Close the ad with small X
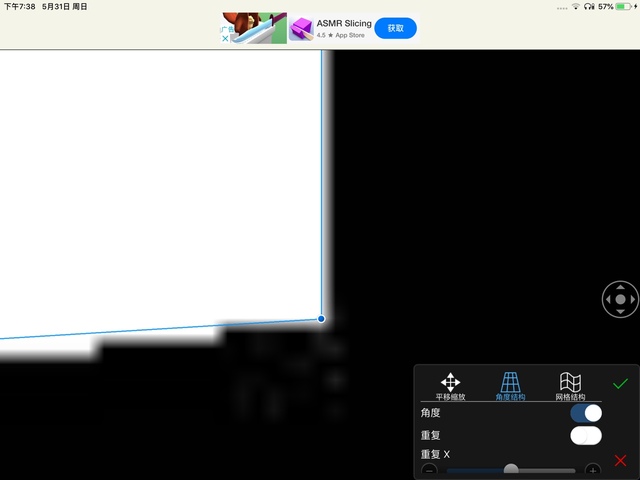 click(x=226, y=39)
